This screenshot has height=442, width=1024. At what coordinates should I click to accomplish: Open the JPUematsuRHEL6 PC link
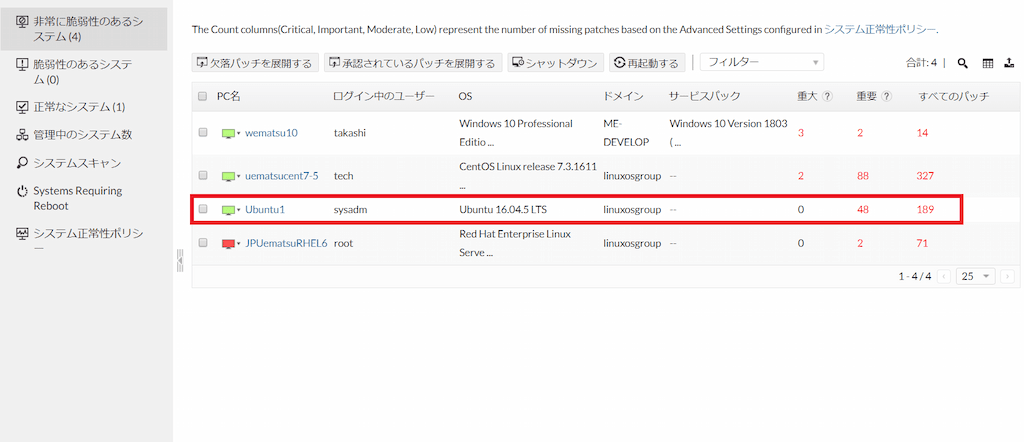(286, 244)
